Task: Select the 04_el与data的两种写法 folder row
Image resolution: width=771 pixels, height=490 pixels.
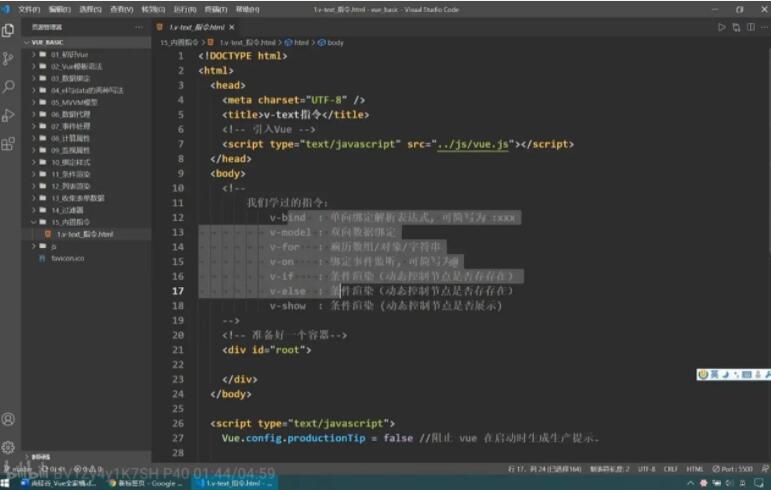Action: click(87, 90)
